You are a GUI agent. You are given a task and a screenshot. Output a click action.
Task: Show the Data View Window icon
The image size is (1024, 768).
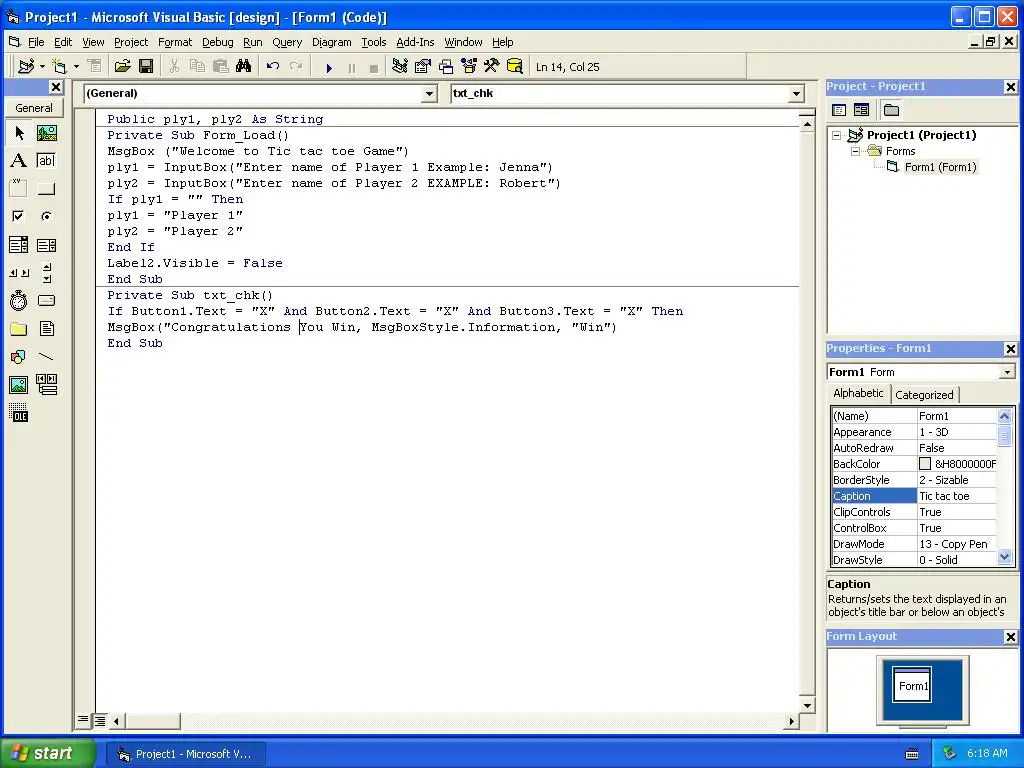[515, 66]
